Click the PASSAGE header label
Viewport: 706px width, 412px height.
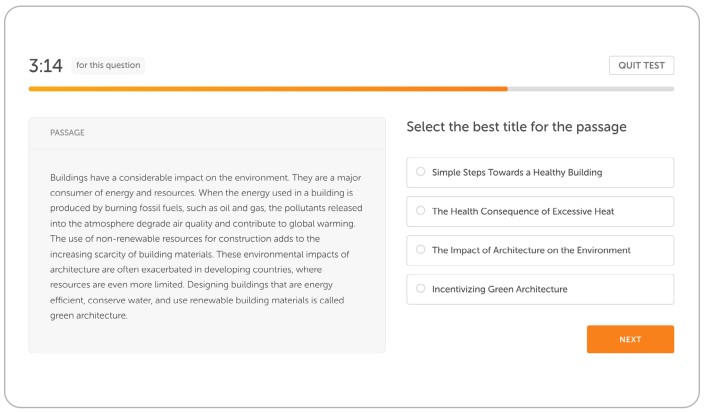tap(67, 132)
